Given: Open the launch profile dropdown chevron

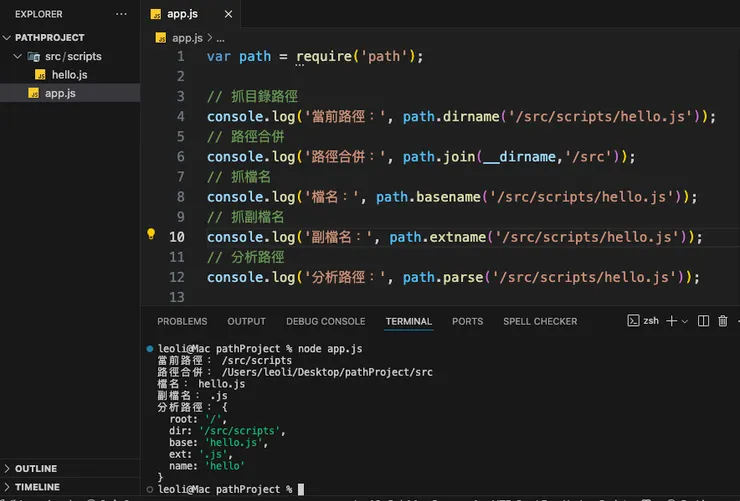Looking at the screenshot, I should click(685, 321).
